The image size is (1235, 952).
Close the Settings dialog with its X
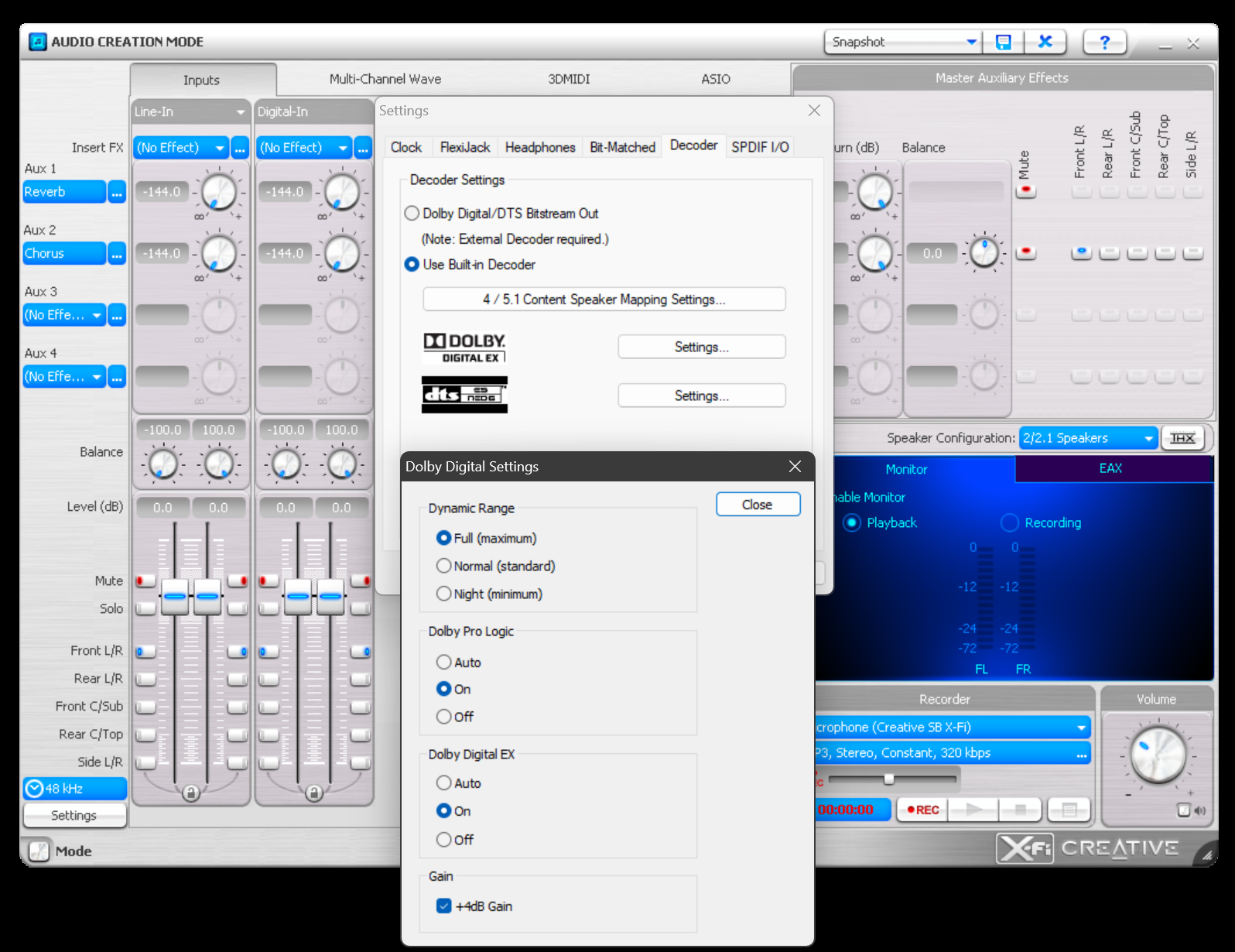click(x=814, y=111)
